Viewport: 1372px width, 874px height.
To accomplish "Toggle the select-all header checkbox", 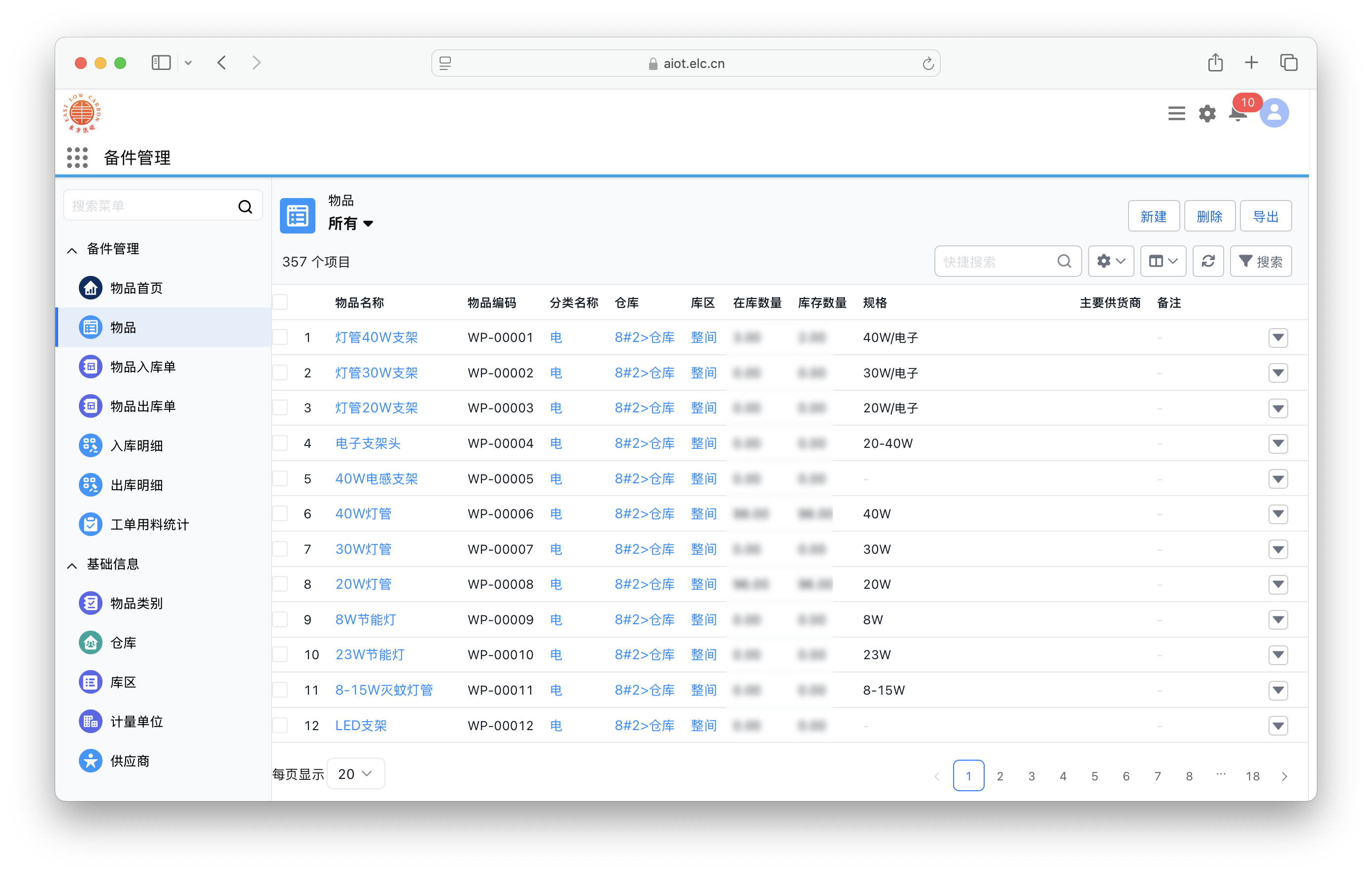I will [x=280, y=303].
